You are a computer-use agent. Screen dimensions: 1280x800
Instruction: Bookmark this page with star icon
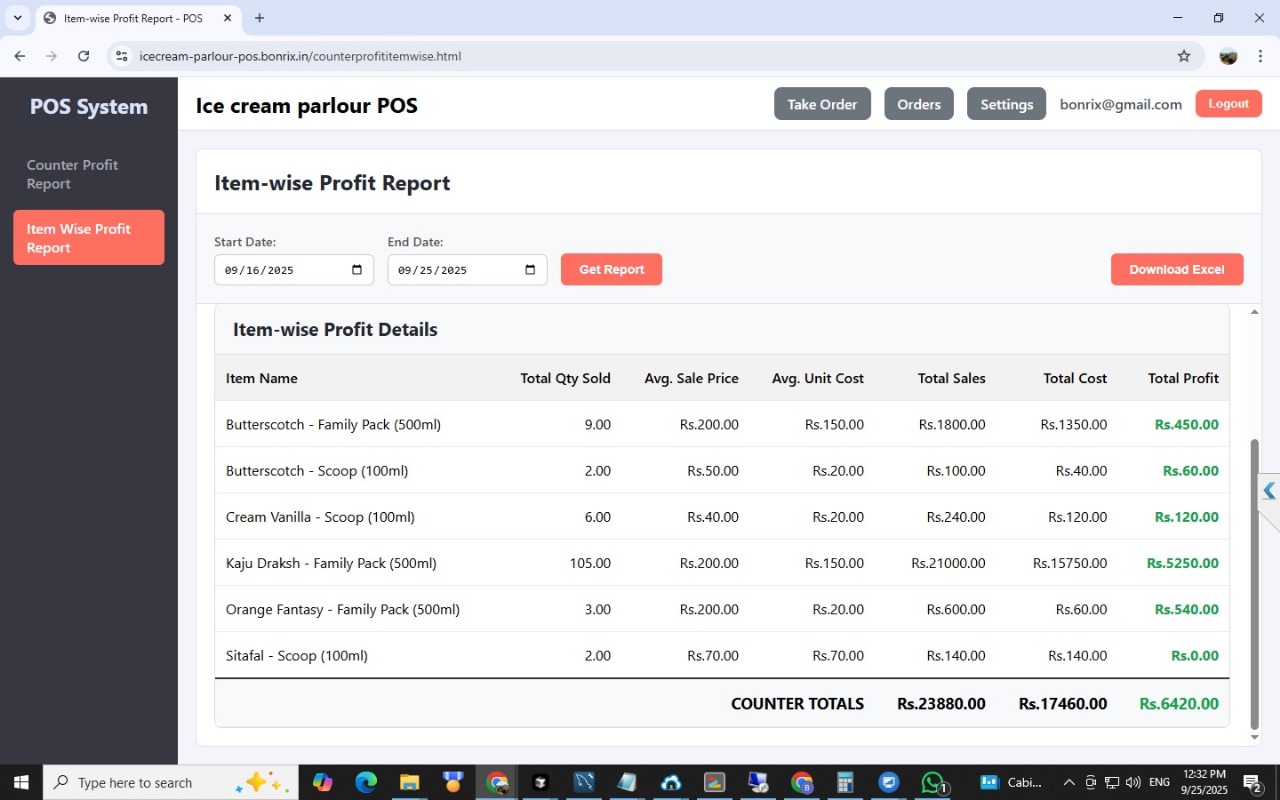[x=1184, y=56]
